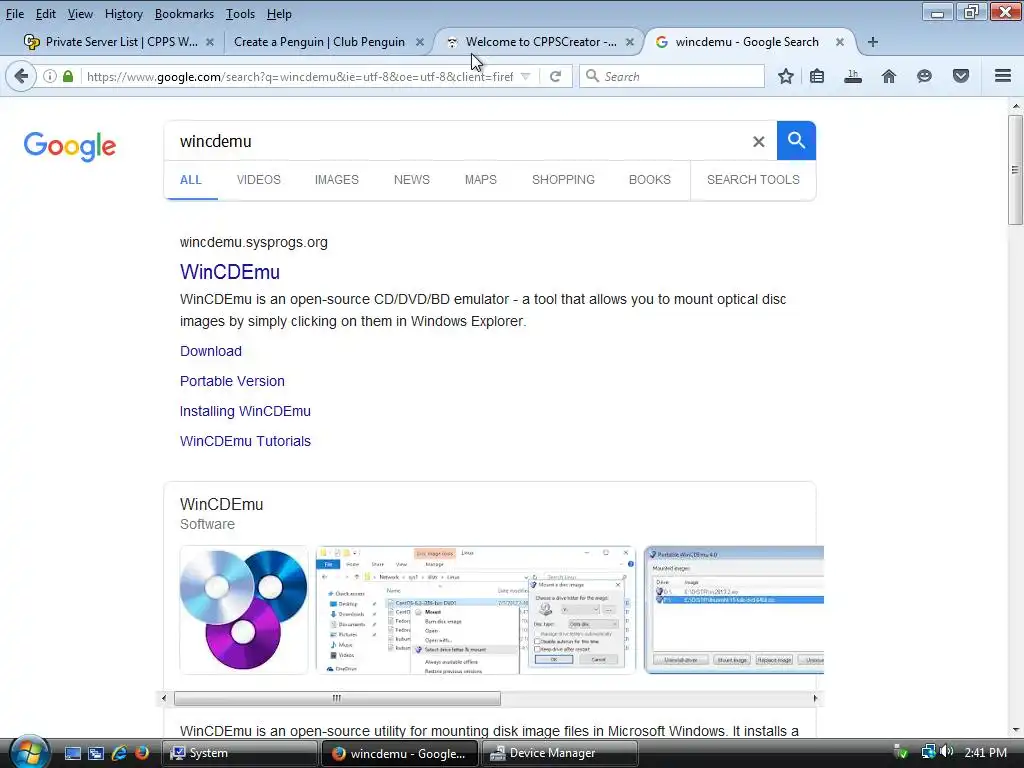Click the carousel scroll right arrow
This screenshot has height=768, width=1024.
point(815,698)
